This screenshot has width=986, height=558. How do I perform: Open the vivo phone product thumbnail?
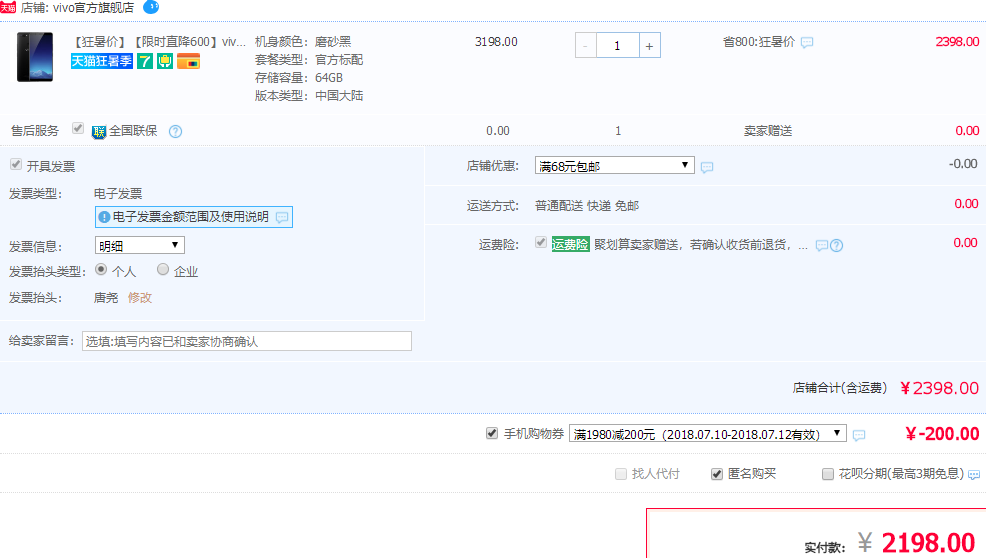(35, 57)
